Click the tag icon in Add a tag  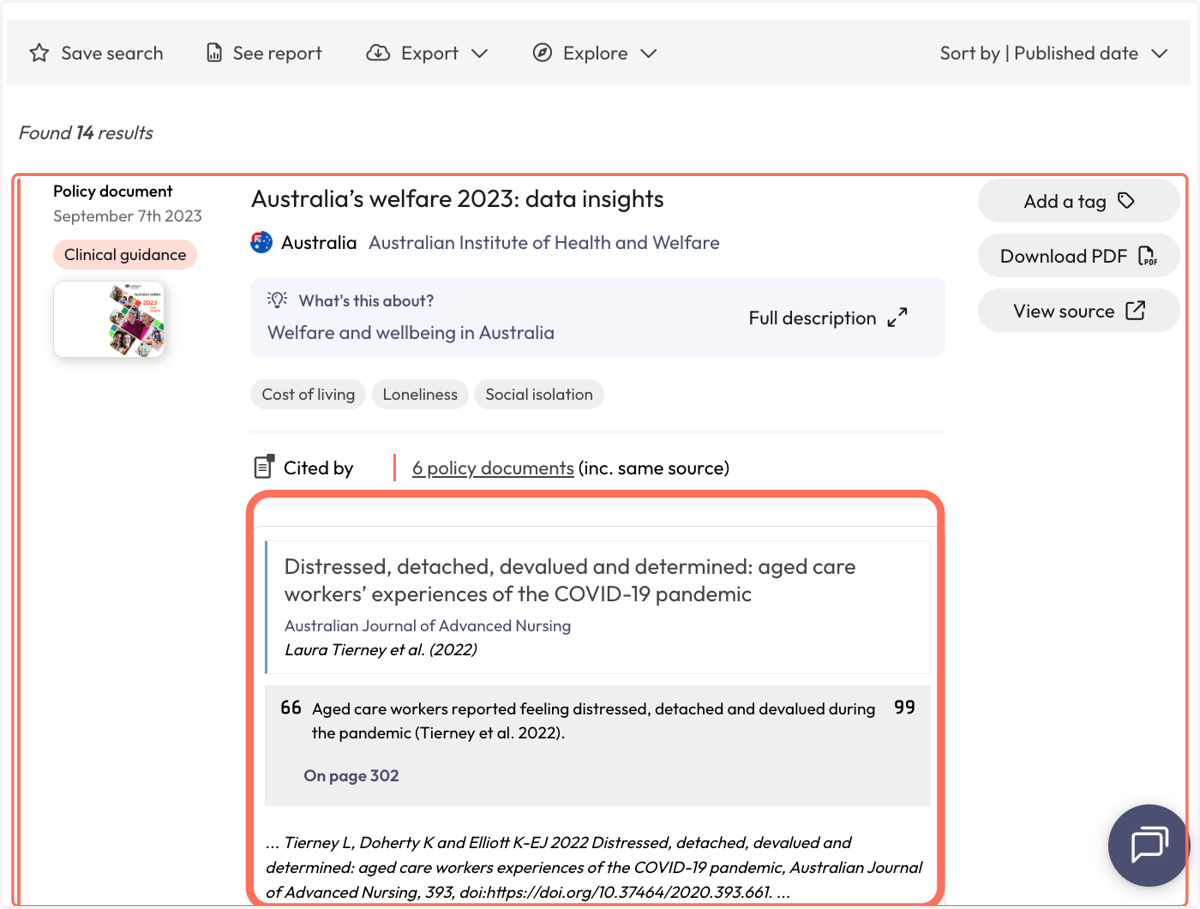1126,201
